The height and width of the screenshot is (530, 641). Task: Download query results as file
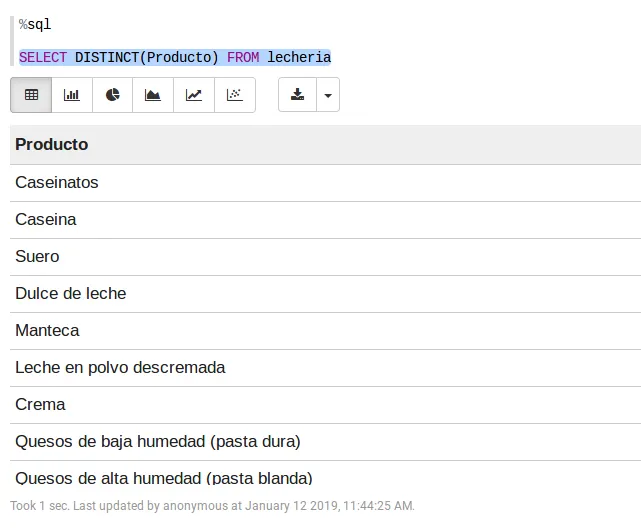(297, 95)
